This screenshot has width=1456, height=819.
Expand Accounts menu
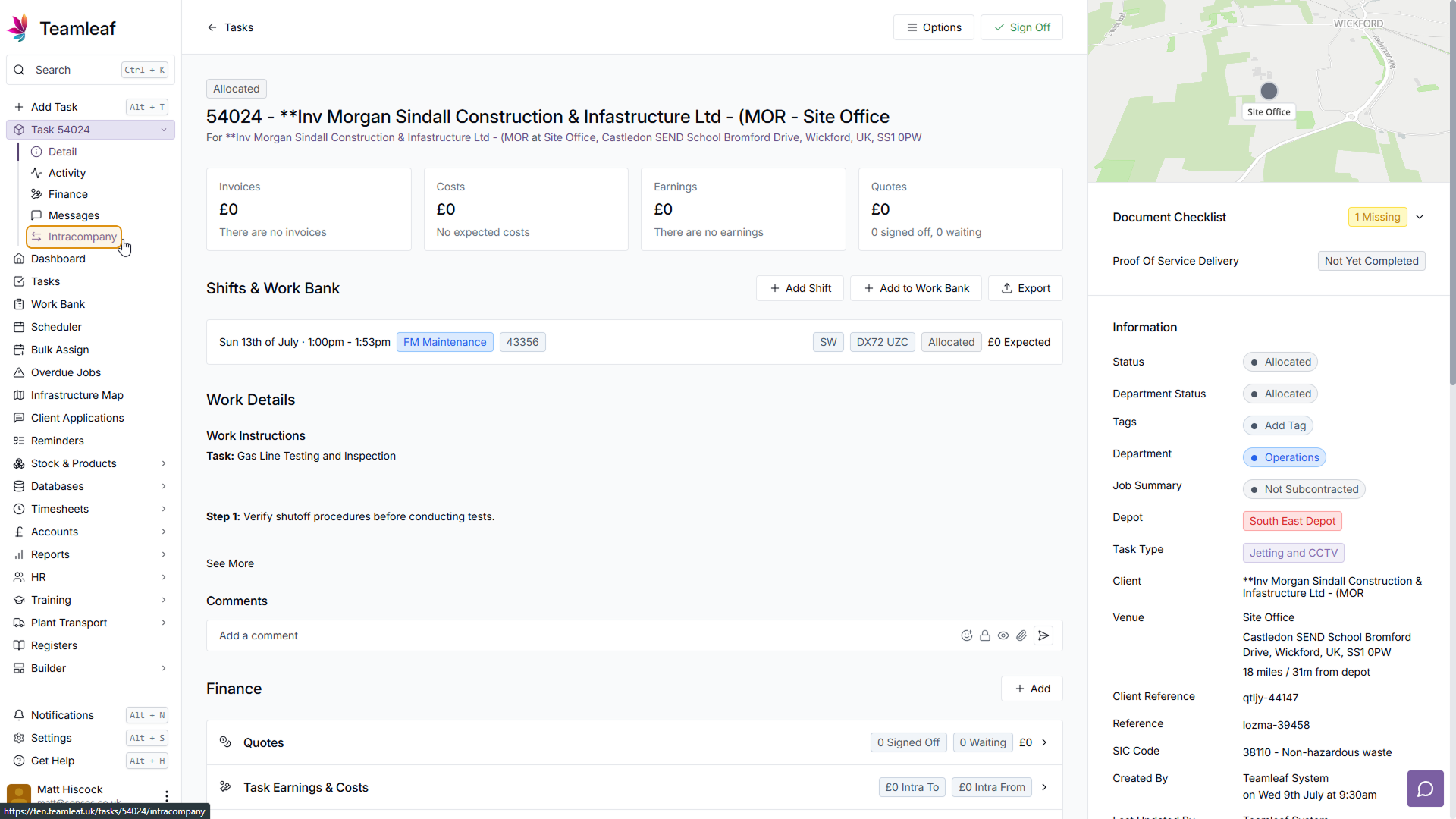pos(90,532)
